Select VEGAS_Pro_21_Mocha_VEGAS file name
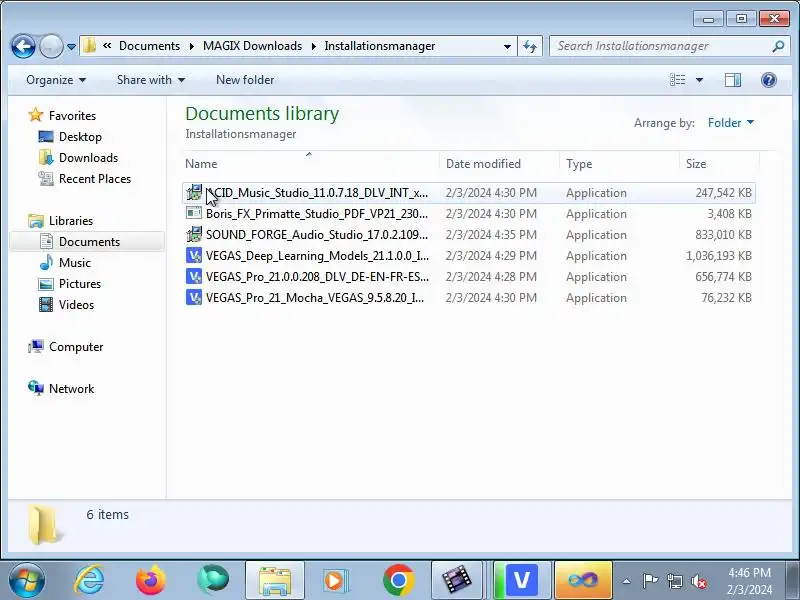This screenshot has height=600, width=800. coord(315,297)
